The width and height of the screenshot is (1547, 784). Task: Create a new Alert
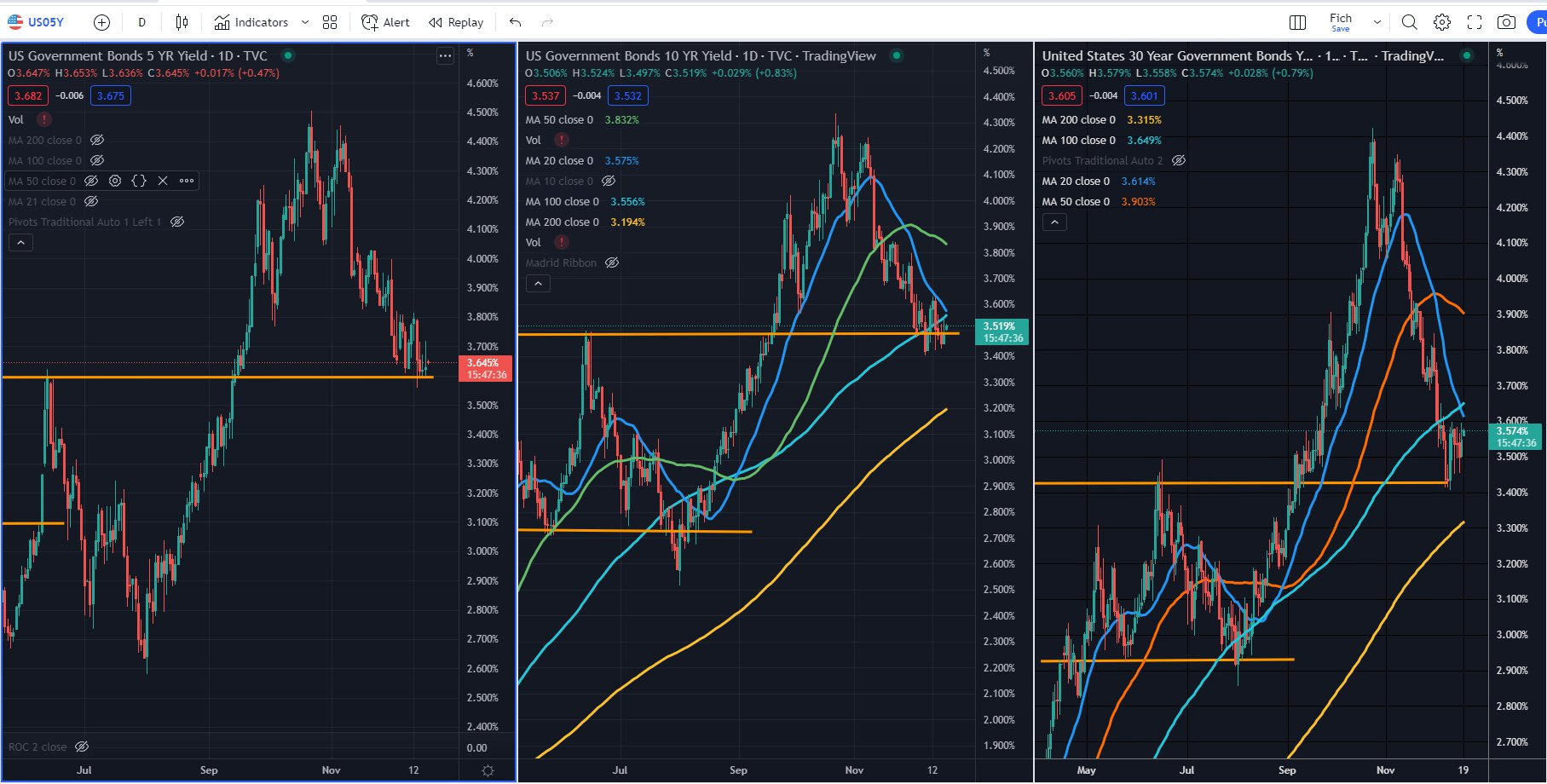pyautogui.click(x=385, y=22)
